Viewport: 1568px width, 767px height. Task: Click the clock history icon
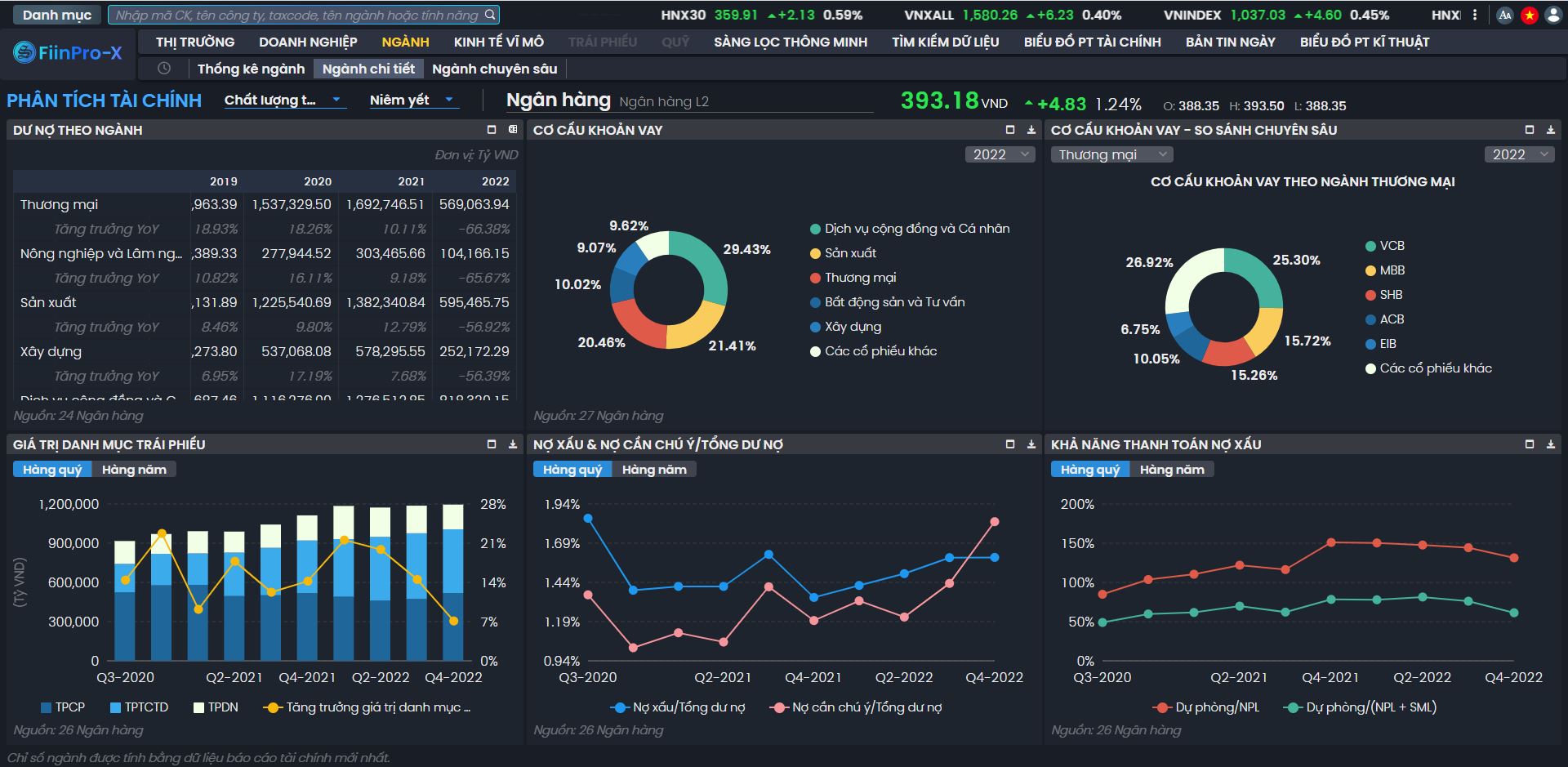click(x=164, y=69)
